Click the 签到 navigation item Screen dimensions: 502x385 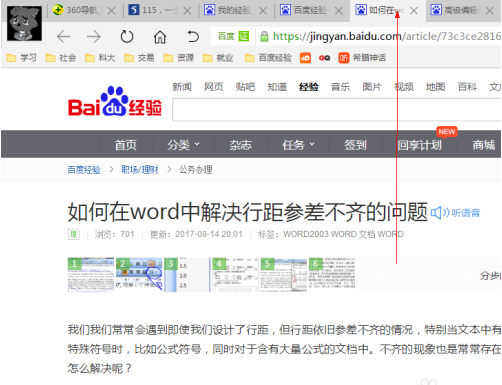(x=355, y=145)
